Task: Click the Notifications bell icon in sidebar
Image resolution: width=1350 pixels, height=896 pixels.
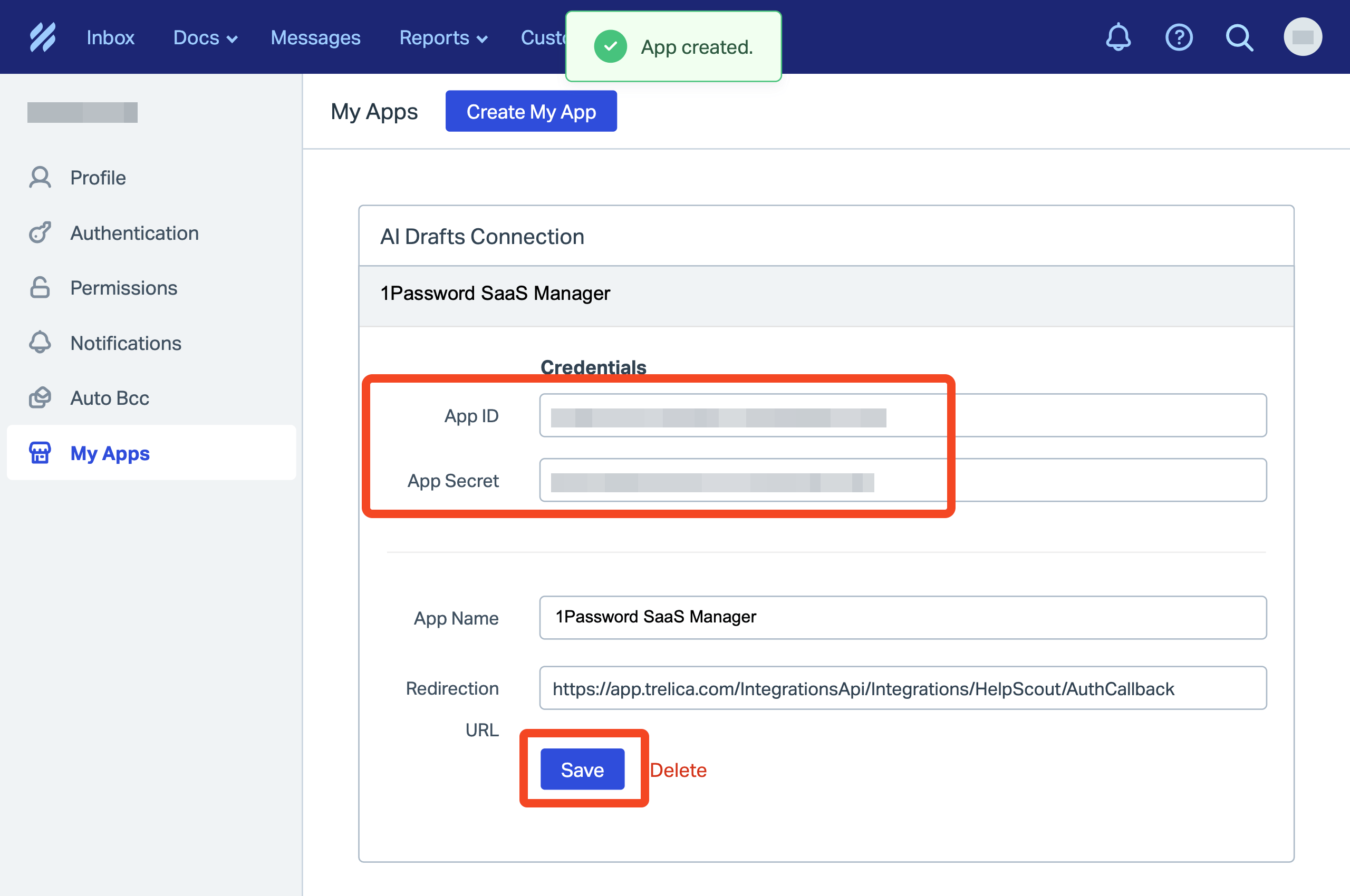Action: [40, 342]
